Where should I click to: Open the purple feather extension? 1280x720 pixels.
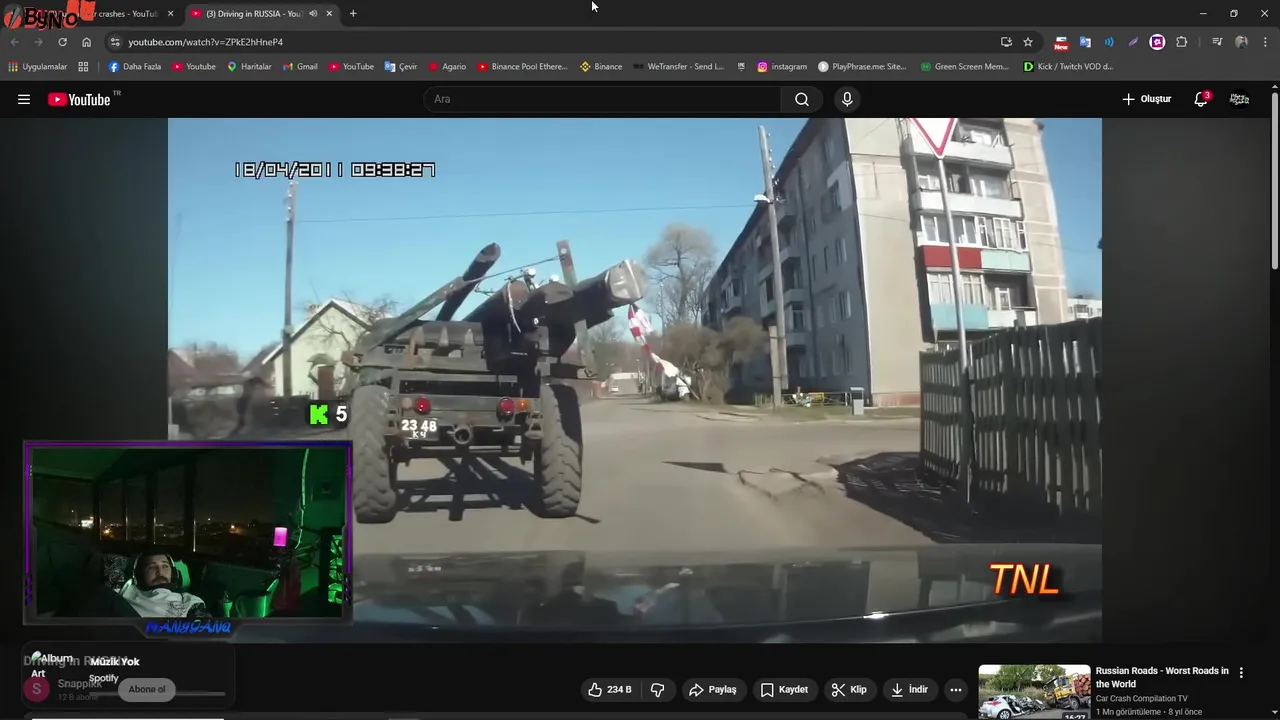coord(1133,42)
